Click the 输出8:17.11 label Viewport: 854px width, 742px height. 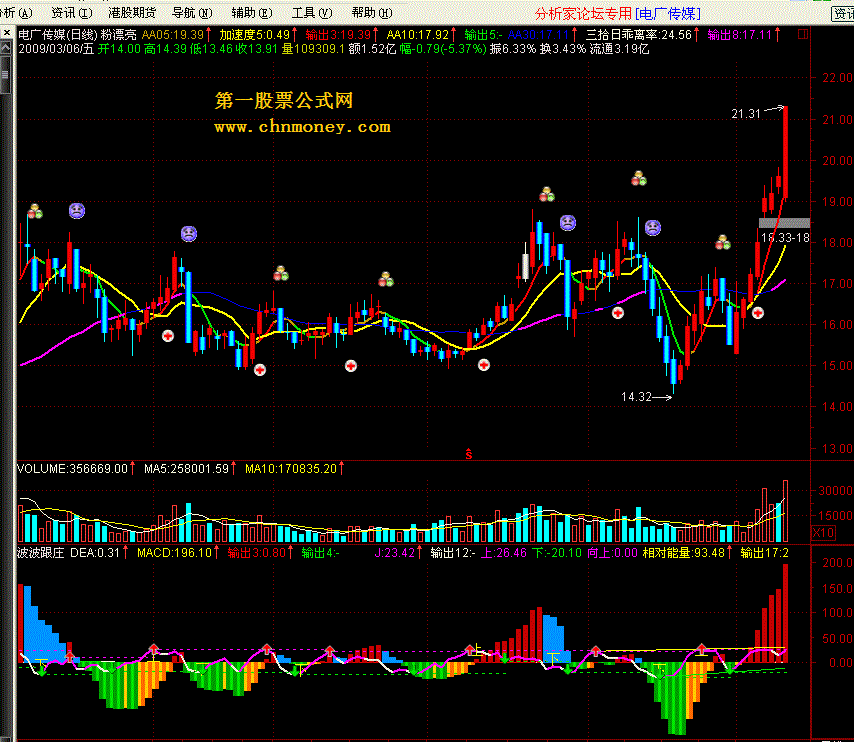click(740, 35)
